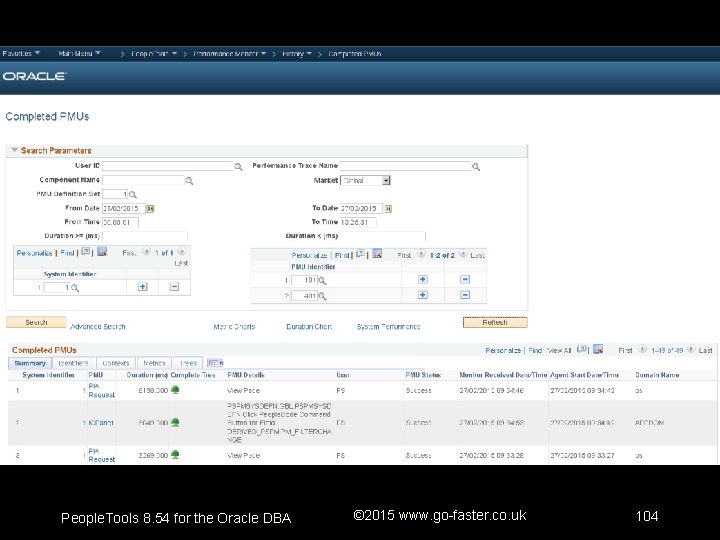
Task: Click View All in Completed PMUs grid
Action: pos(559,350)
